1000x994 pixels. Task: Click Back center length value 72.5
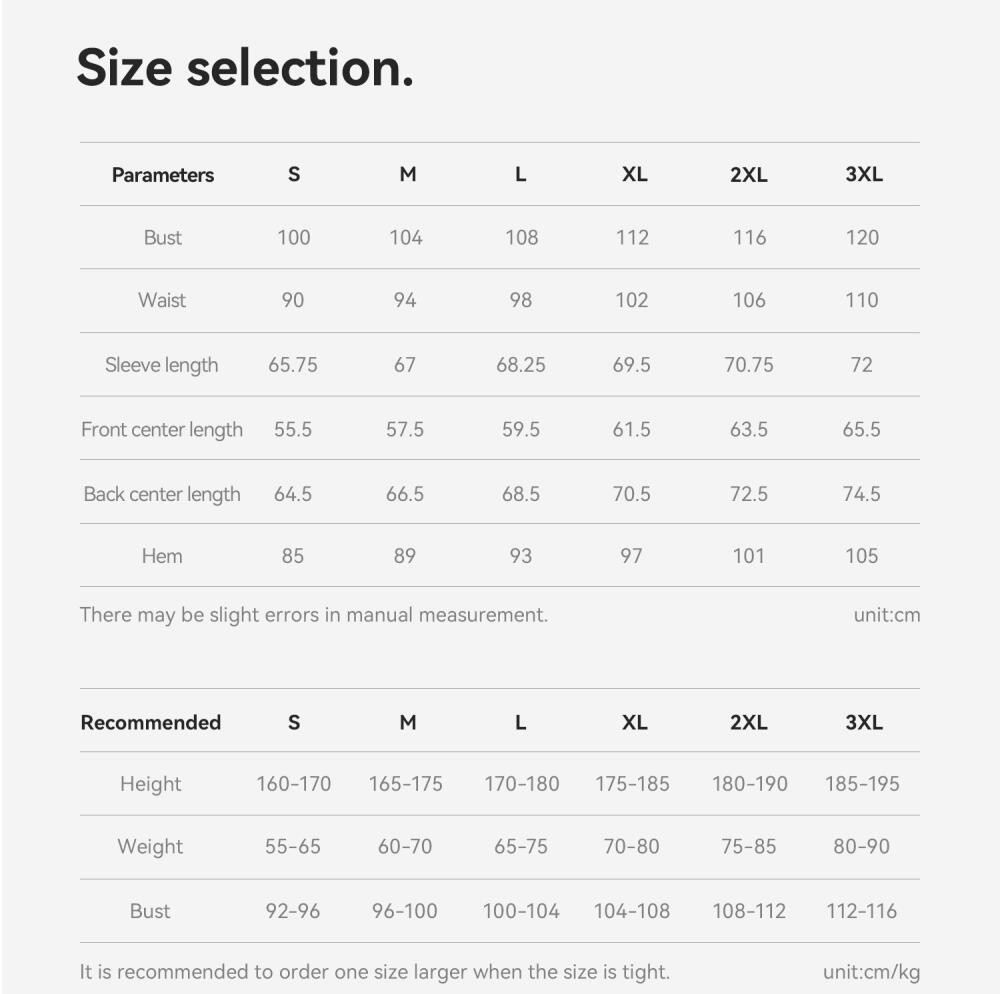[x=749, y=493]
